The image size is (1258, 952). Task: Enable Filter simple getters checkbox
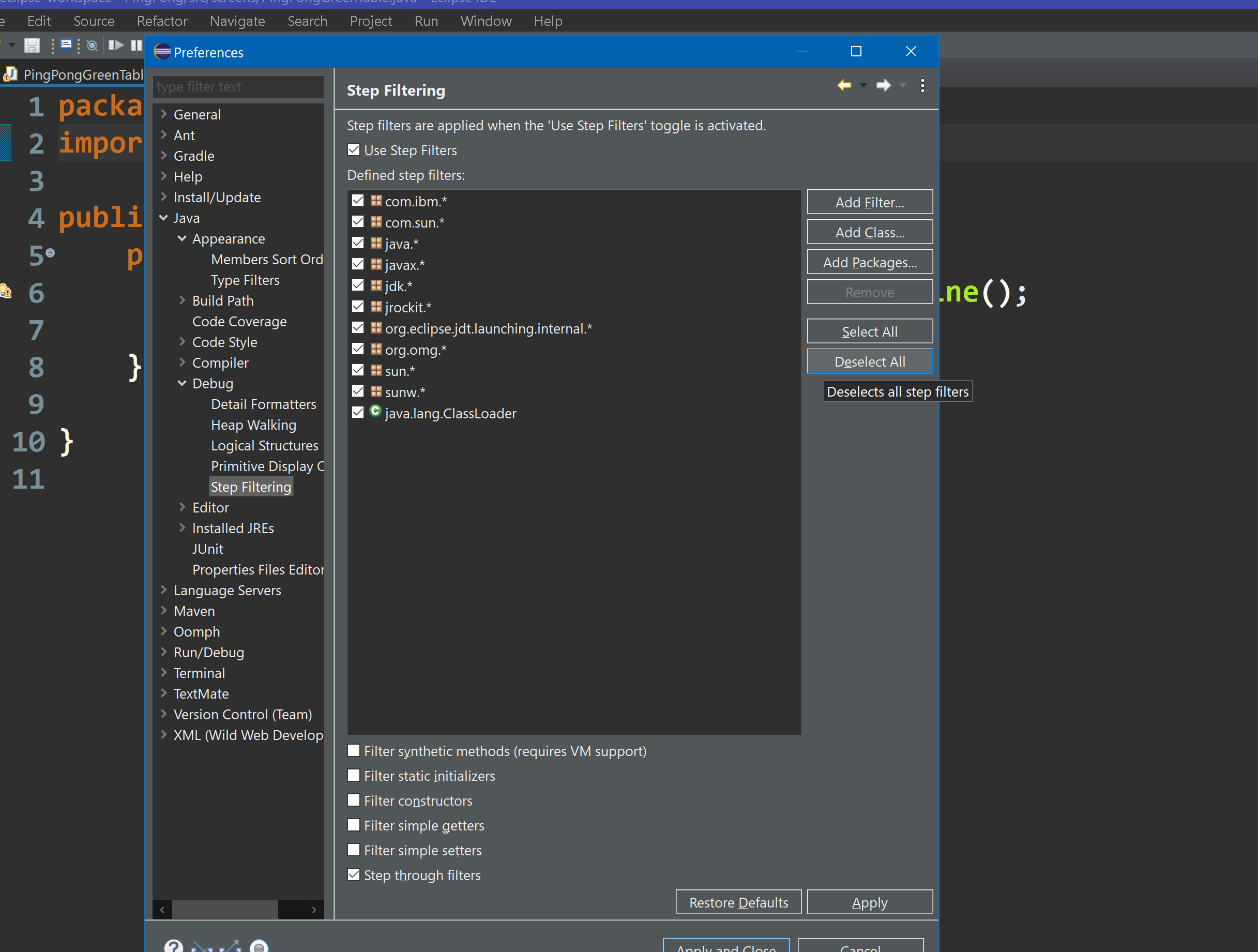(354, 825)
